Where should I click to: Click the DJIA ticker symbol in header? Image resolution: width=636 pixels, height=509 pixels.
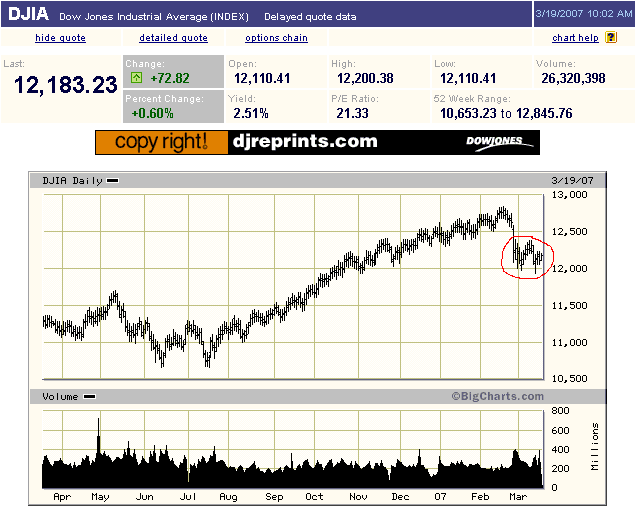click(28, 14)
